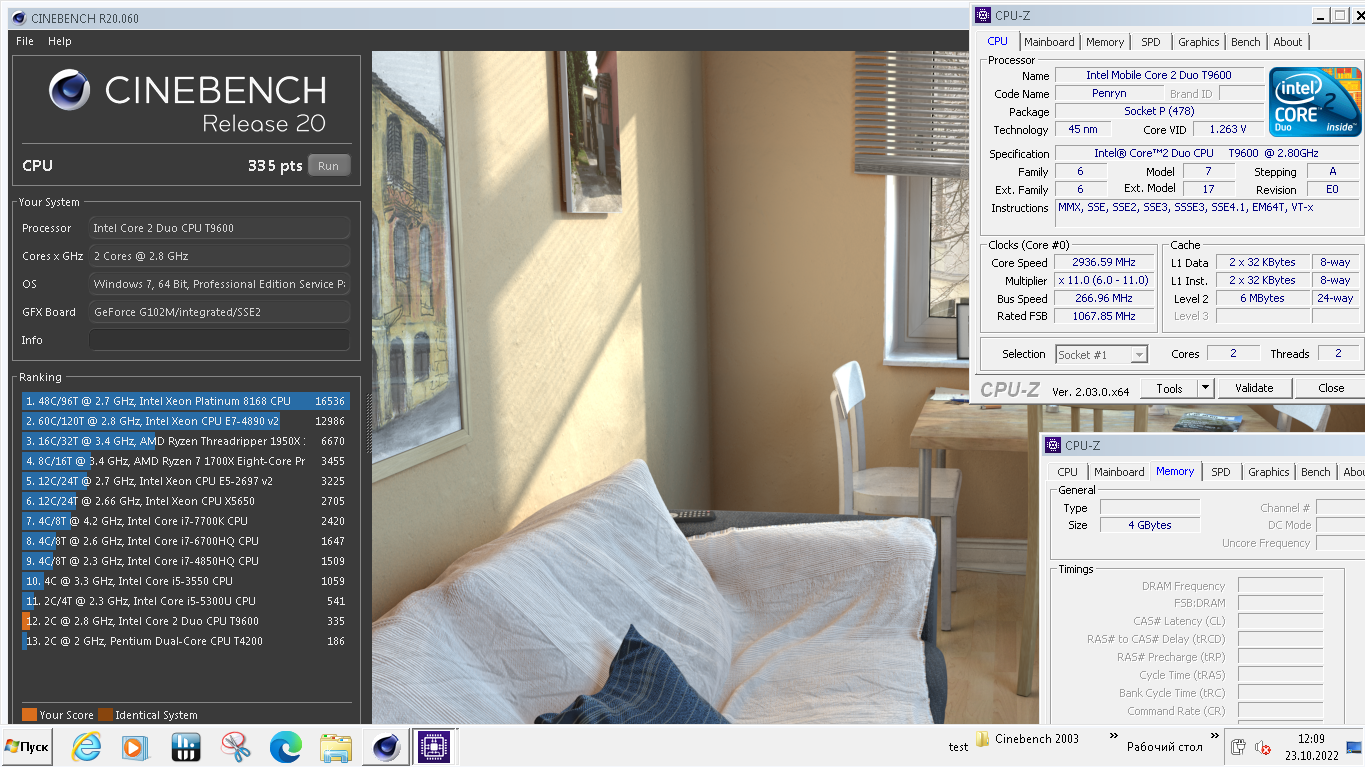Select ranking row Ryzen 7 1700X
The width and height of the screenshot is (1365, 767).
point(185,461)
